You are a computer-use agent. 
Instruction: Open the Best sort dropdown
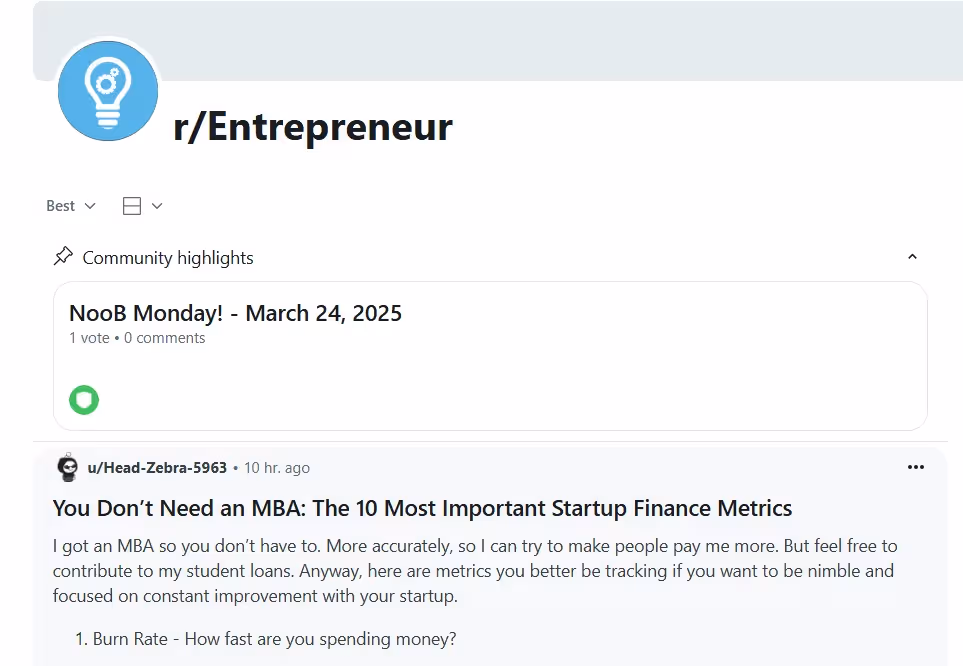(x=71, y=206)
